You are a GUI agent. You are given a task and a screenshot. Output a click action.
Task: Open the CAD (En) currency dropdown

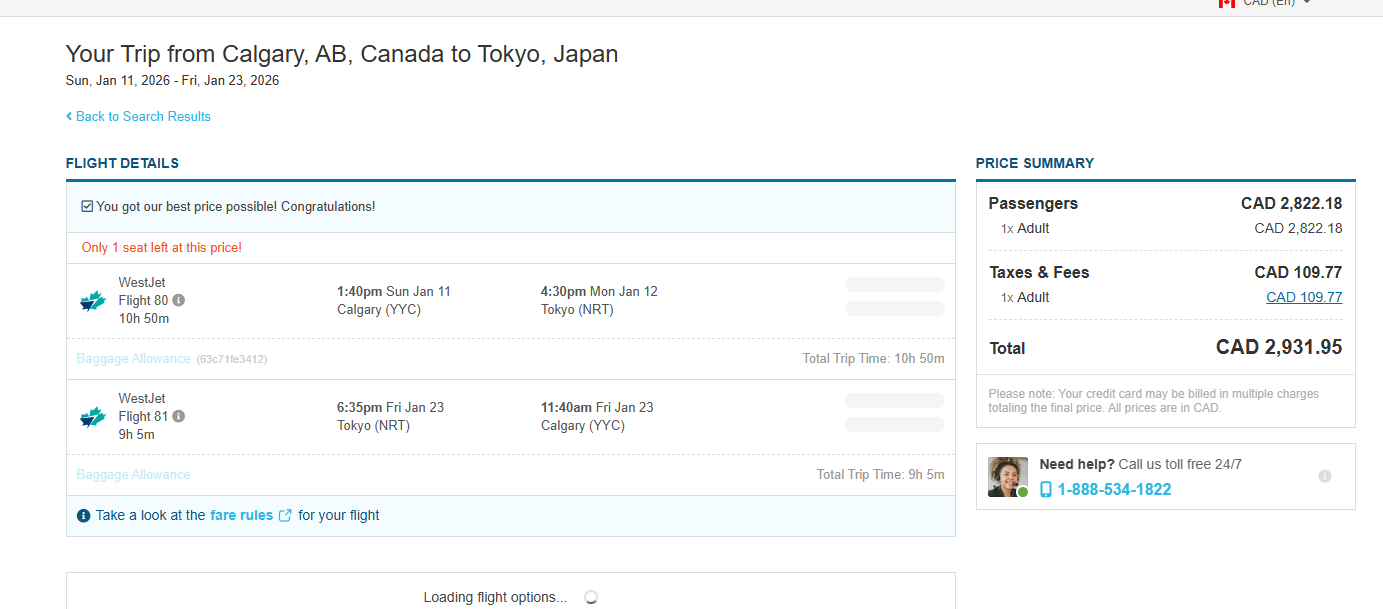coord(1270,3)
